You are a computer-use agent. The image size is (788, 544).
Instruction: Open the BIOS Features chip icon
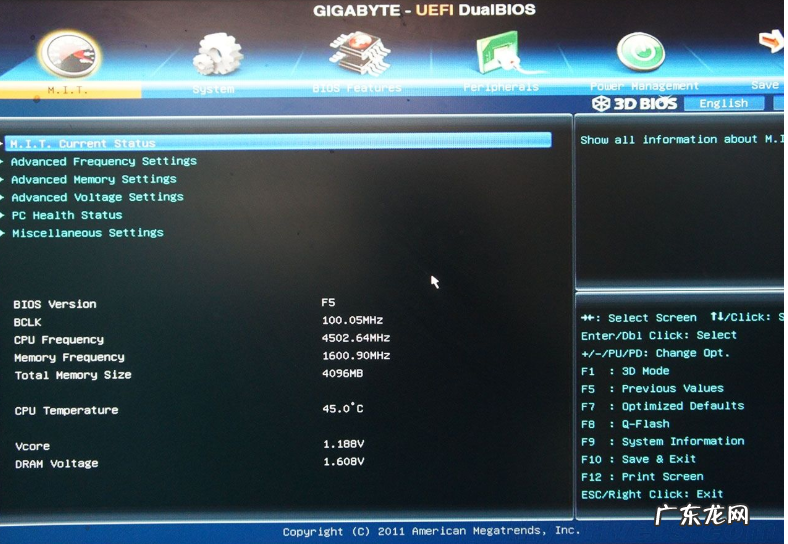(360, 52)
